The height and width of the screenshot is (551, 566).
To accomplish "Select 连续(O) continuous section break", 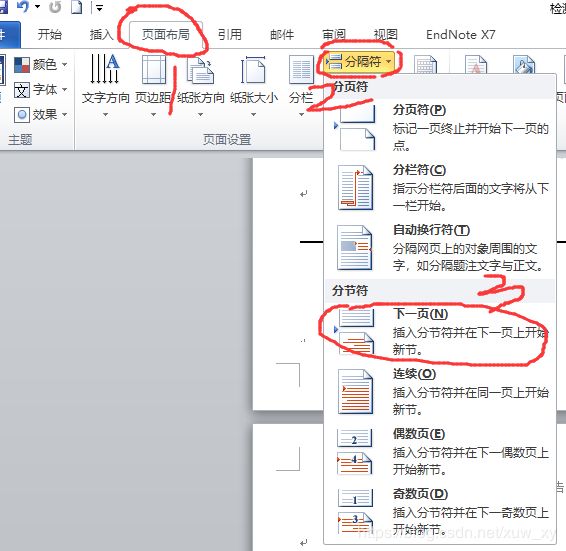I will (x=439, y=392).
